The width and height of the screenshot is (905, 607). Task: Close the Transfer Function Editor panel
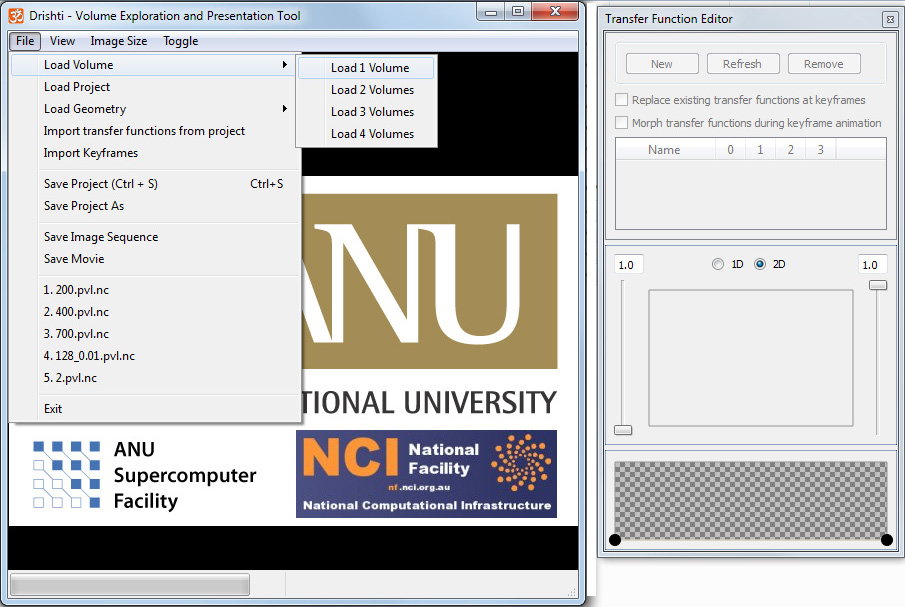click(890, 20)
